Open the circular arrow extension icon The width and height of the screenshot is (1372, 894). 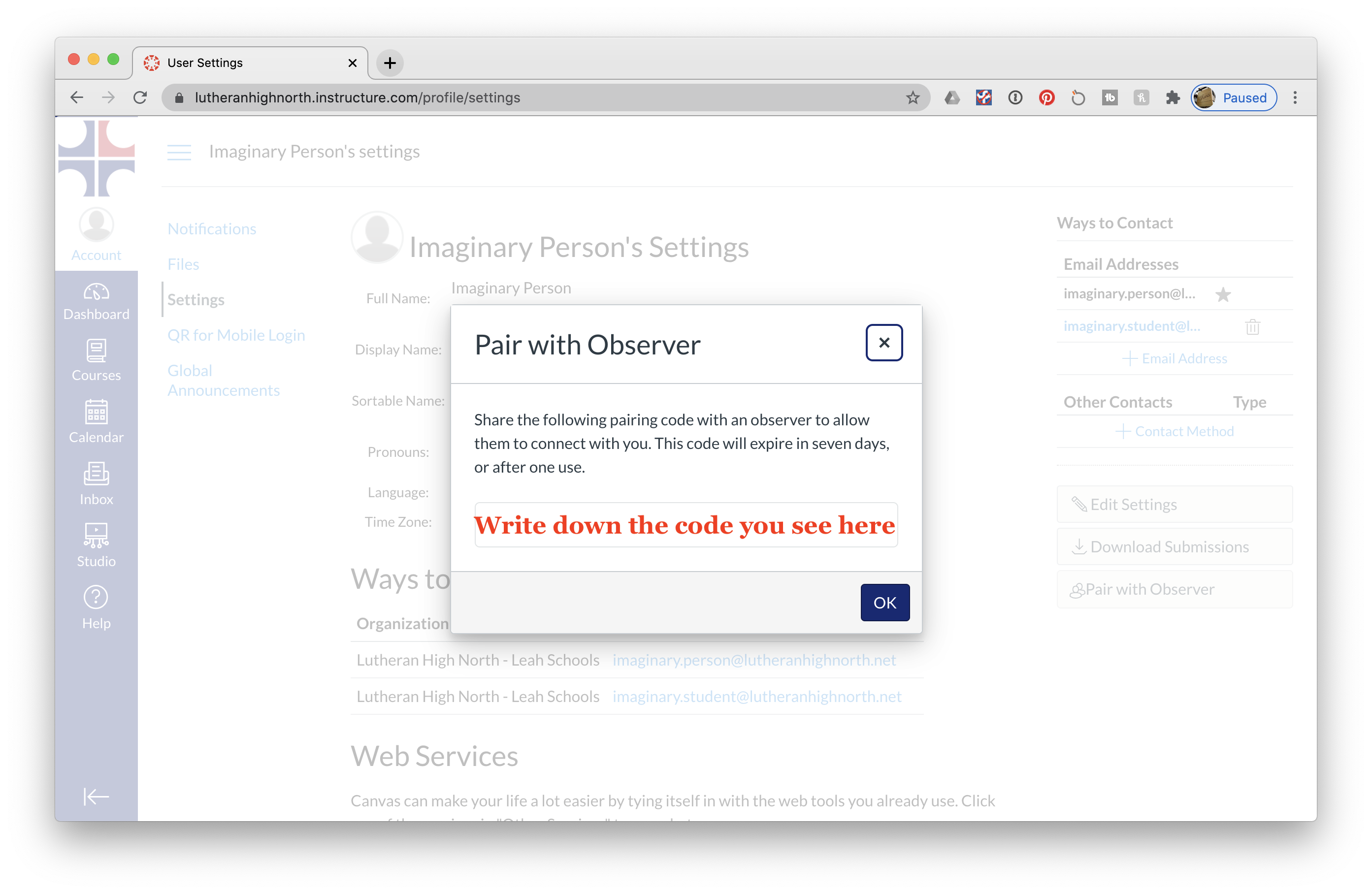(1078, 97)
